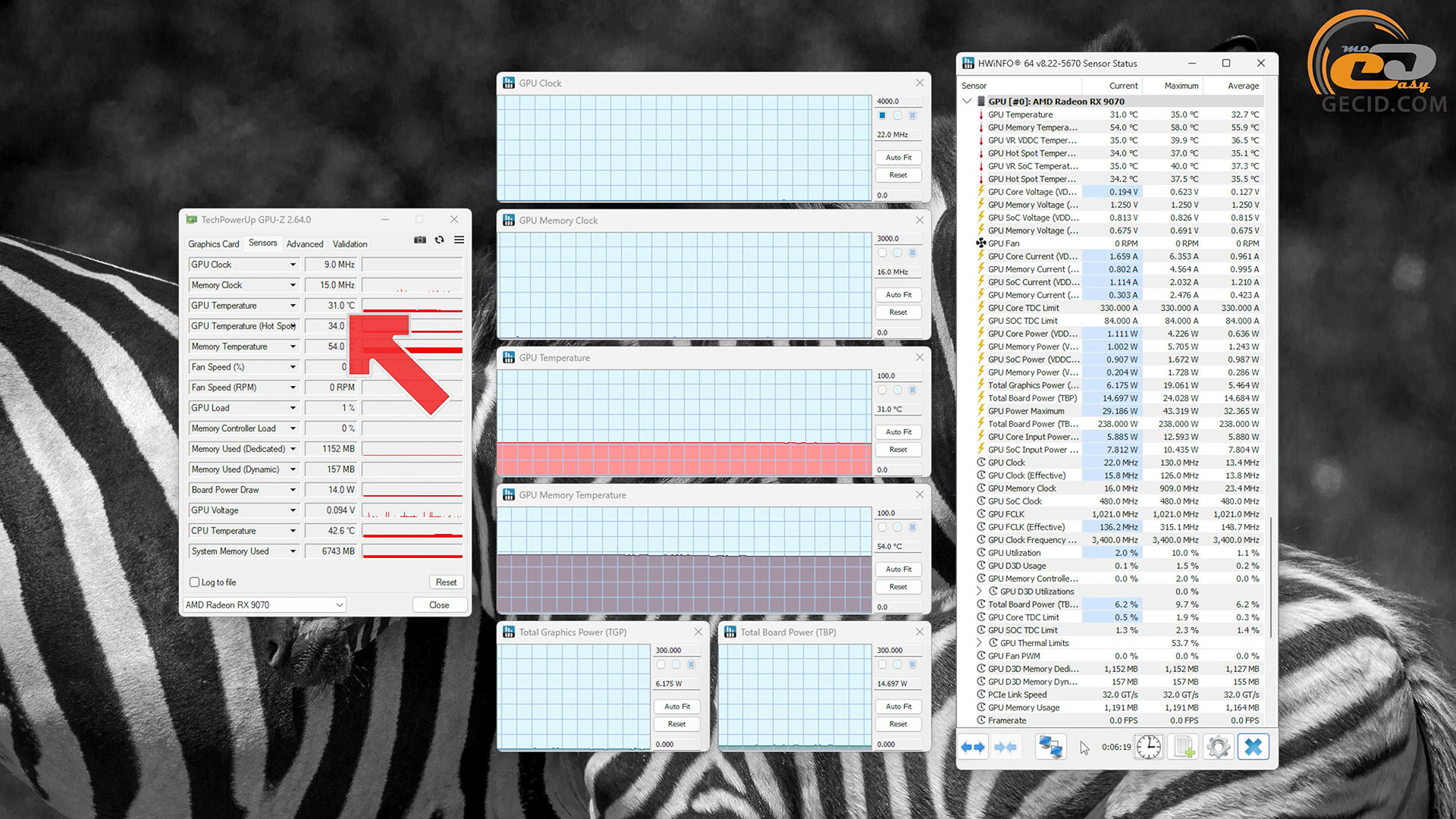Toggle the Log to file checkbox

click(x=194, y=582)
